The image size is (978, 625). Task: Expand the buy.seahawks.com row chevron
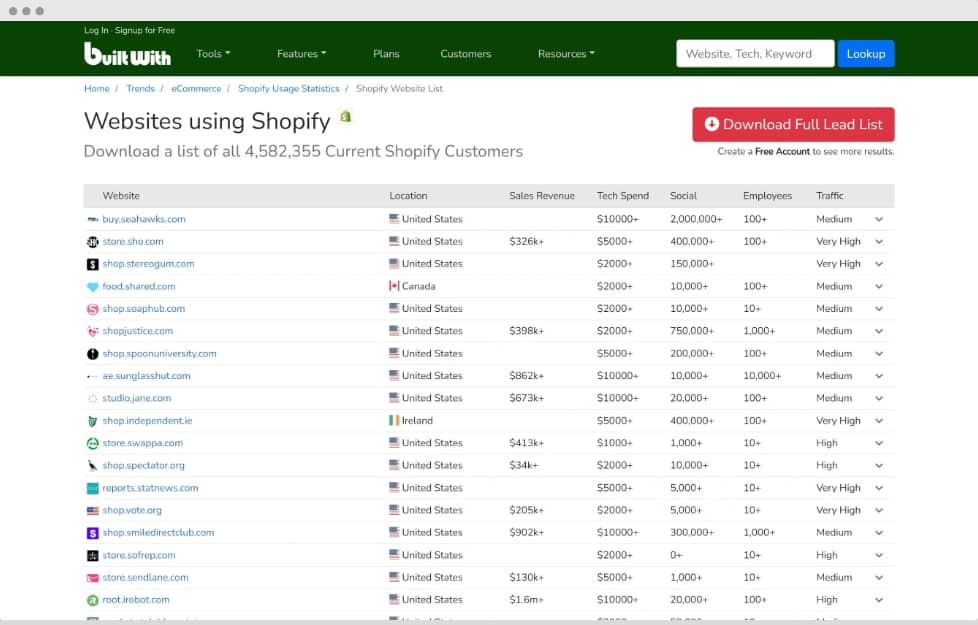pos(879,220)
